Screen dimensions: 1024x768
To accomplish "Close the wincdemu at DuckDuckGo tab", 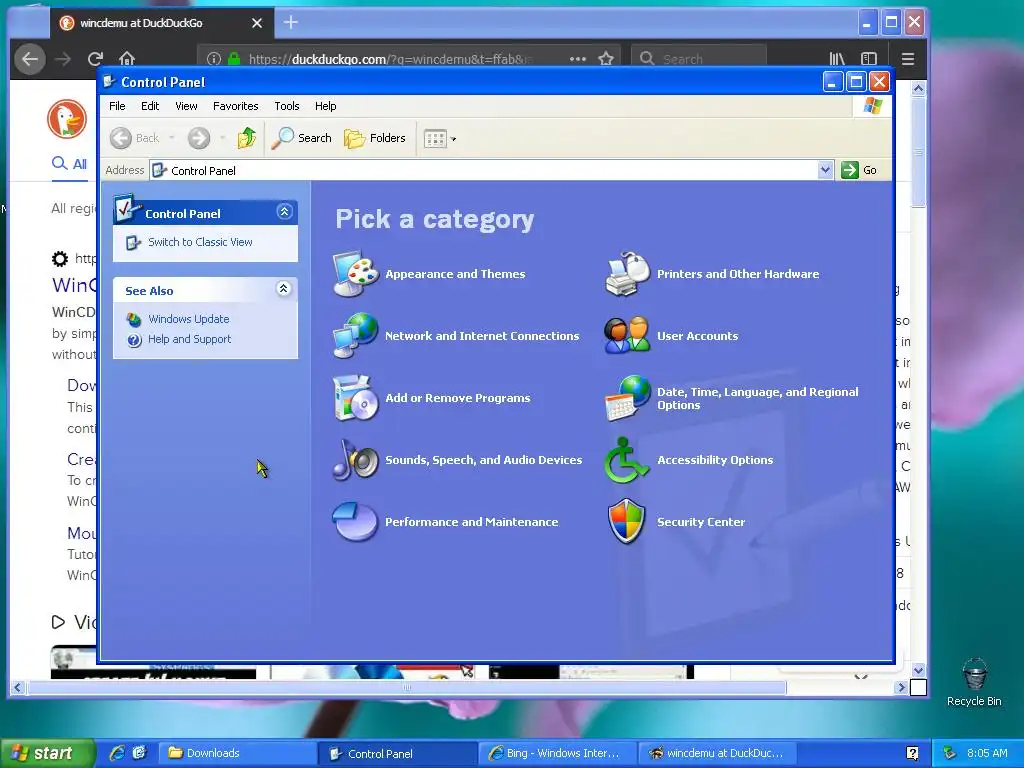I will pyautogui.click(x=257, y=23).
